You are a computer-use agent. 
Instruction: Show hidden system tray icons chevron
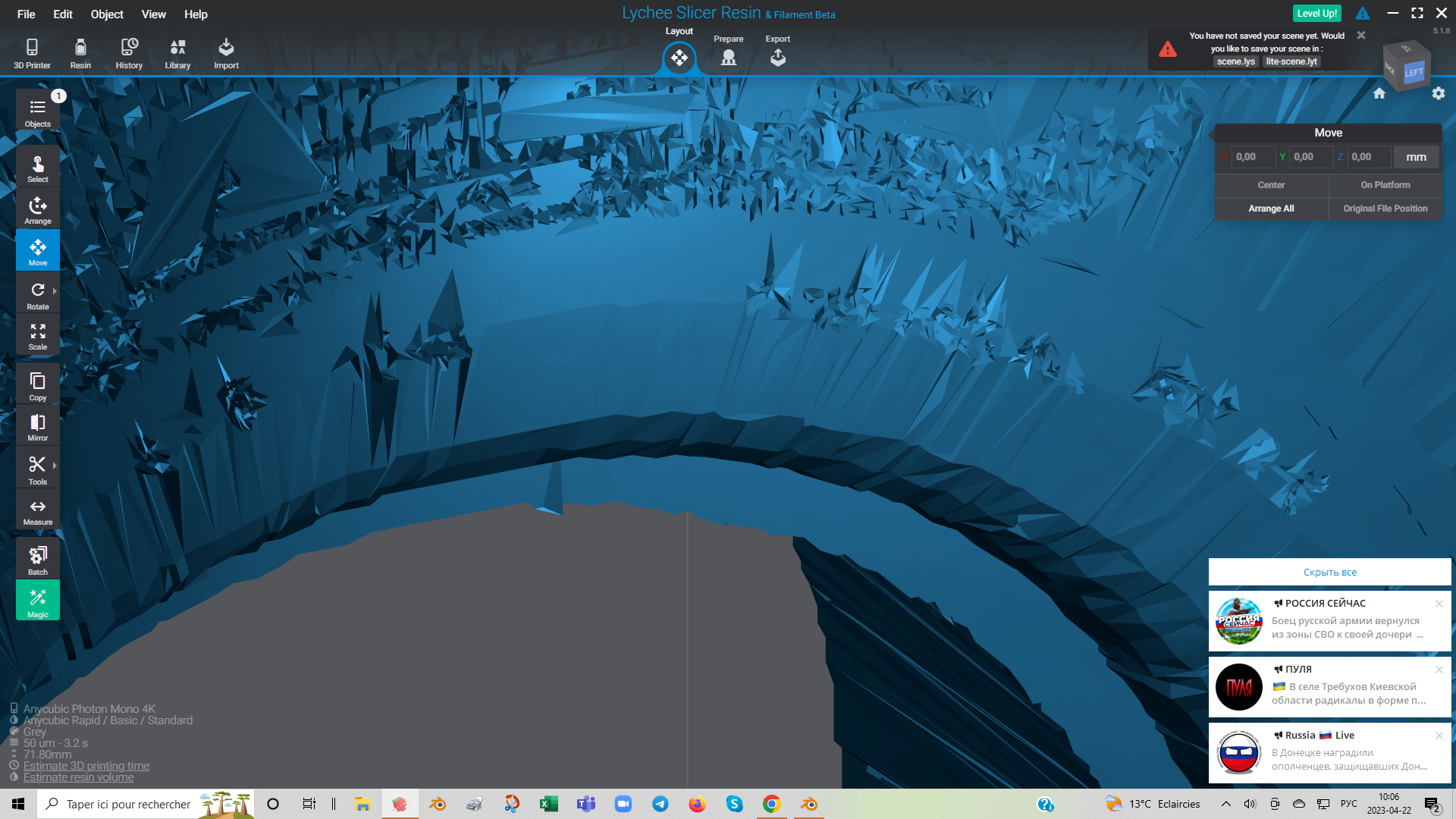coord(1225,804)
